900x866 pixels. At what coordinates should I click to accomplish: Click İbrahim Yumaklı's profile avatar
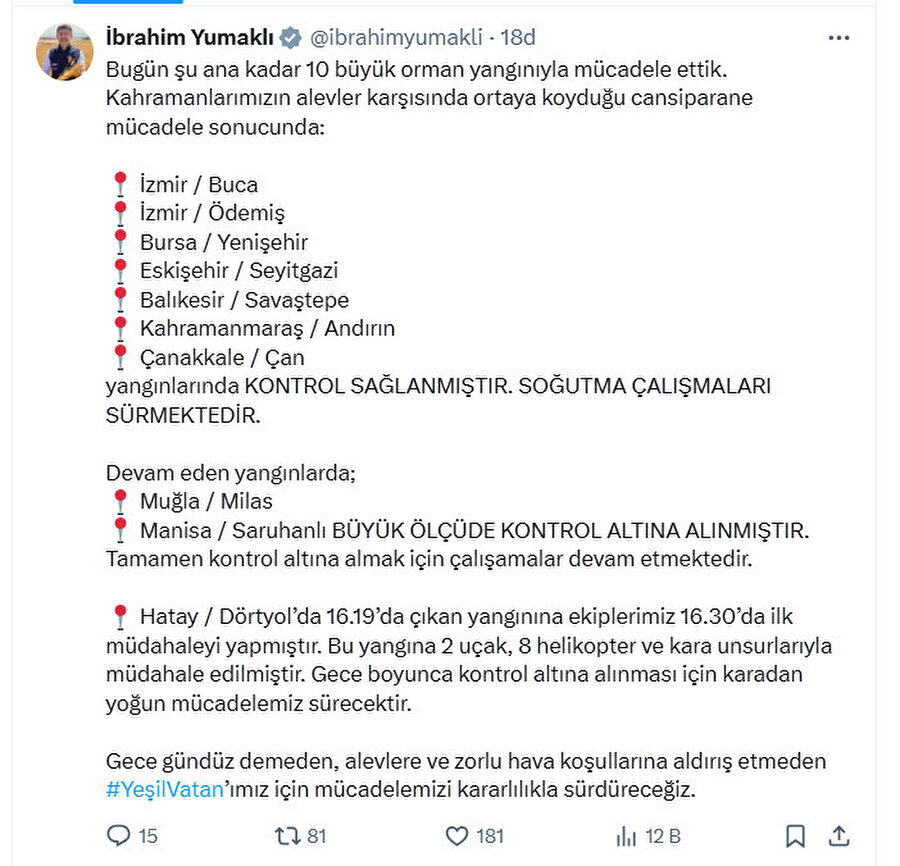(64, 44)
